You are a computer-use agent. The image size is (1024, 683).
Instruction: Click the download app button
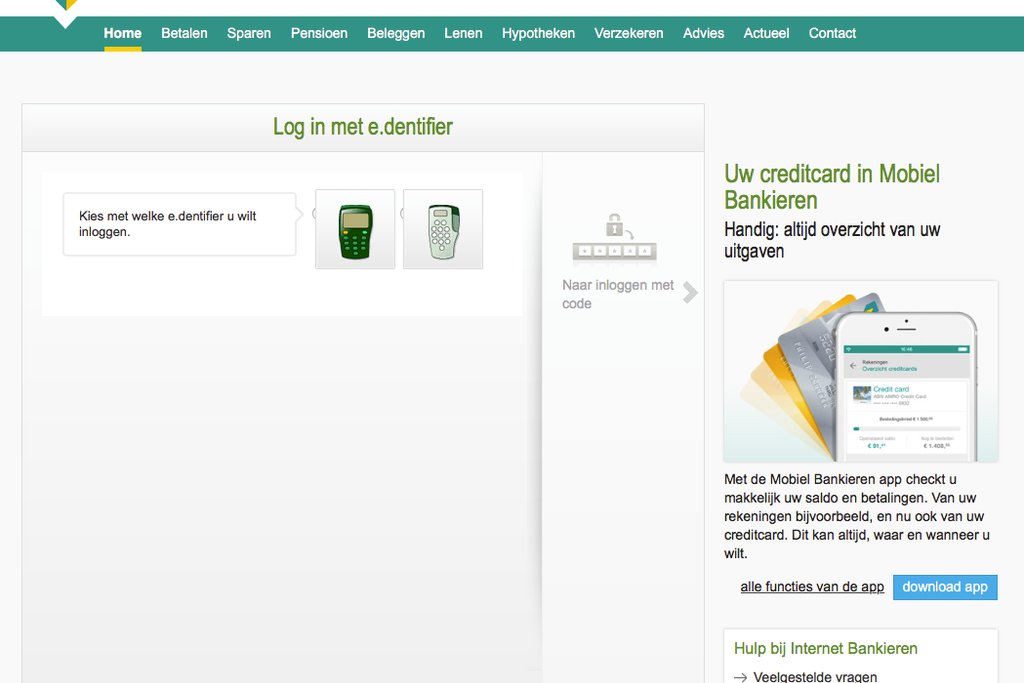[x=945, y=587]
